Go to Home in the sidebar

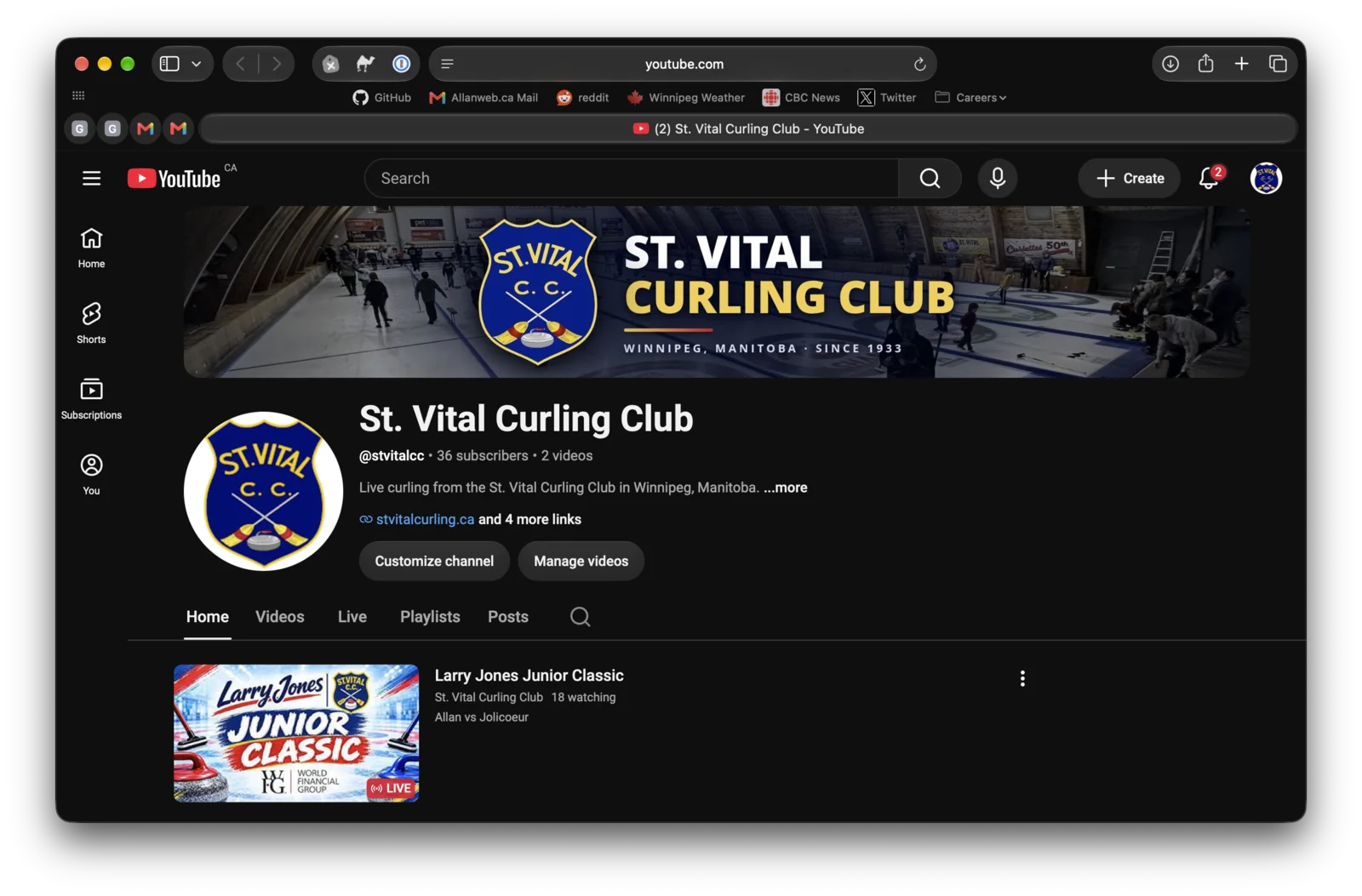pos(91,248)
